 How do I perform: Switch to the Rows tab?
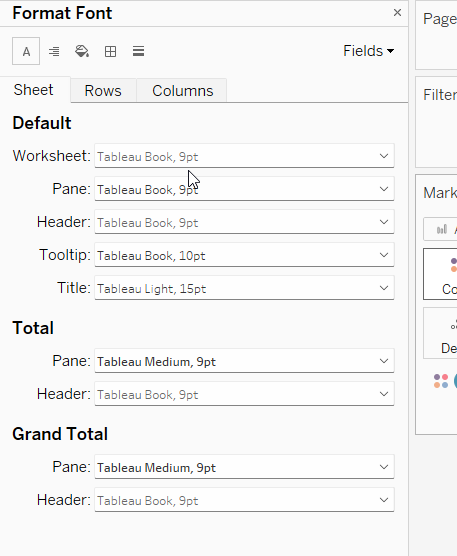103,91
